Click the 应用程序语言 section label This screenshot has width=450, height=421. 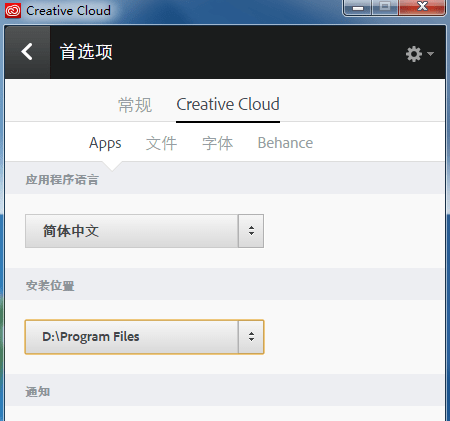coord(62,180)
